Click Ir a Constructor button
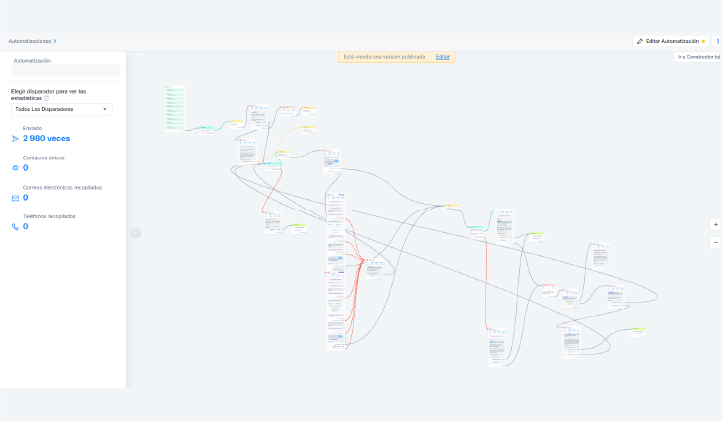 tap(698, 57)
